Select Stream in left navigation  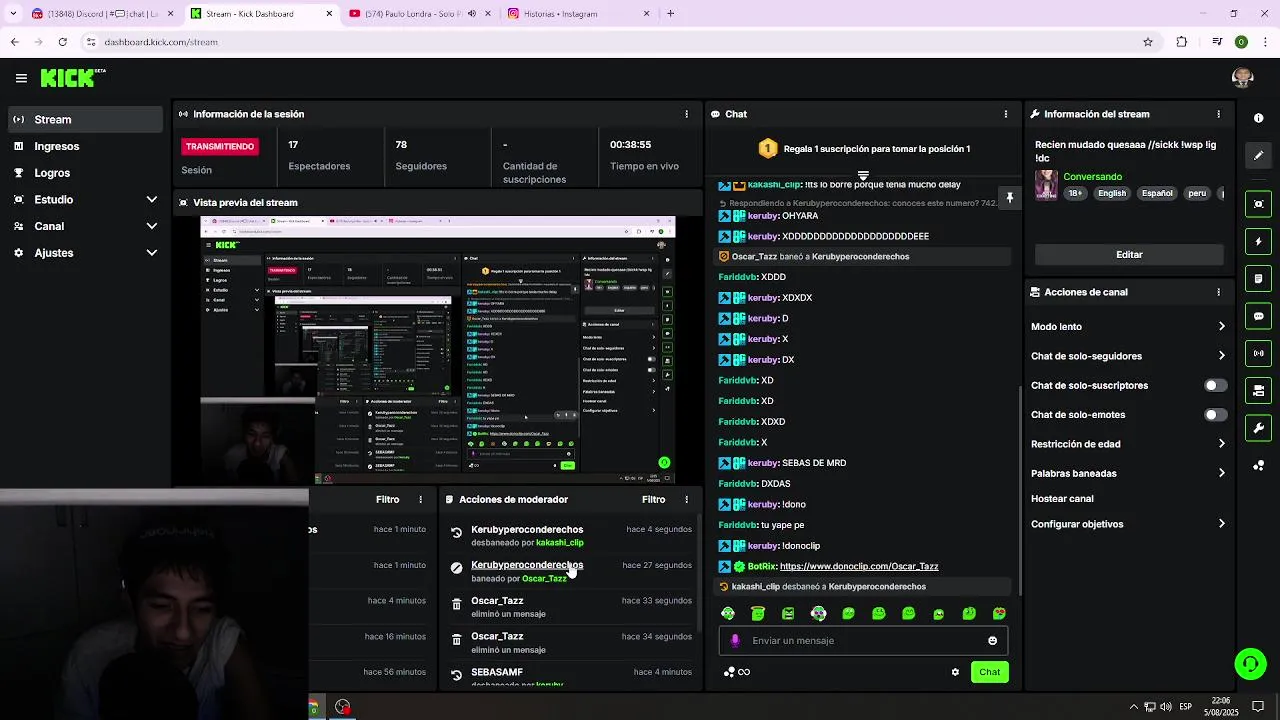[x=85, y=119]
